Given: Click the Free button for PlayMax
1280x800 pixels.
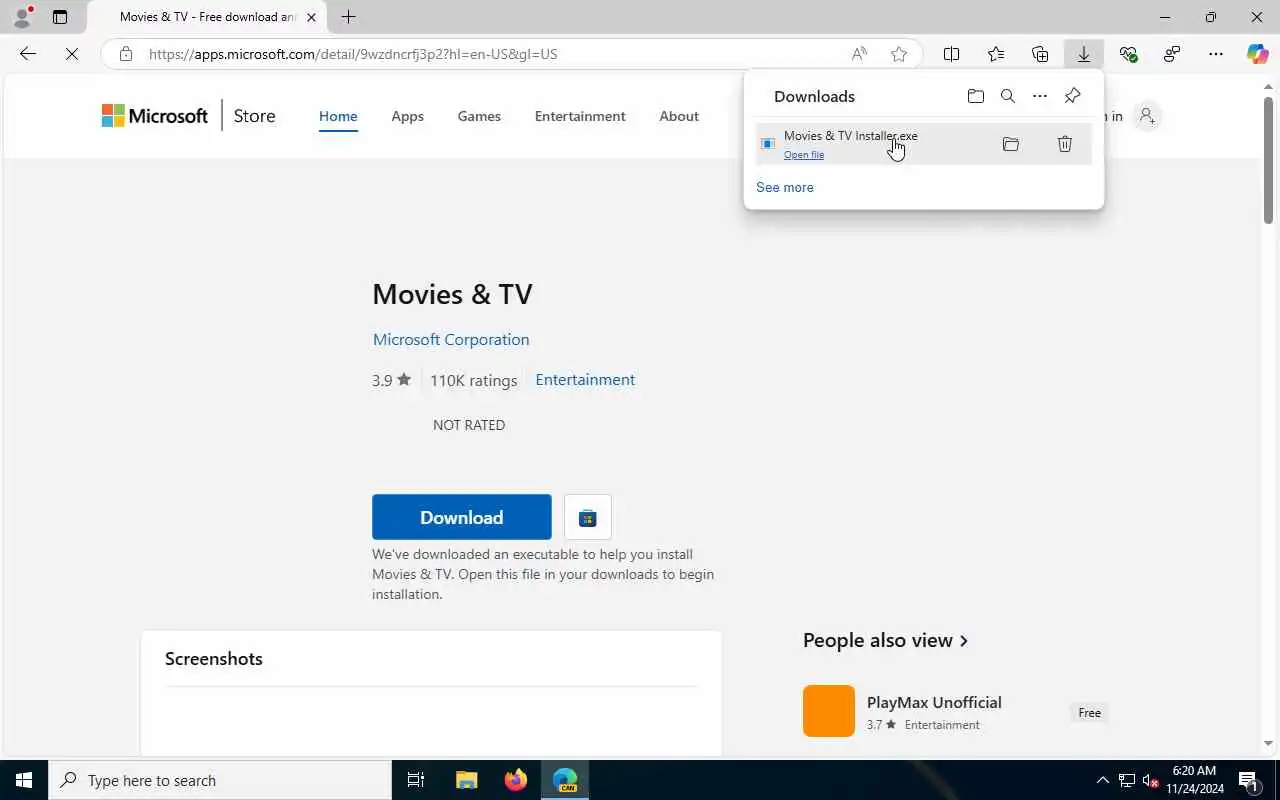Looking at the screenshot, I should [x=1090, y=713].
